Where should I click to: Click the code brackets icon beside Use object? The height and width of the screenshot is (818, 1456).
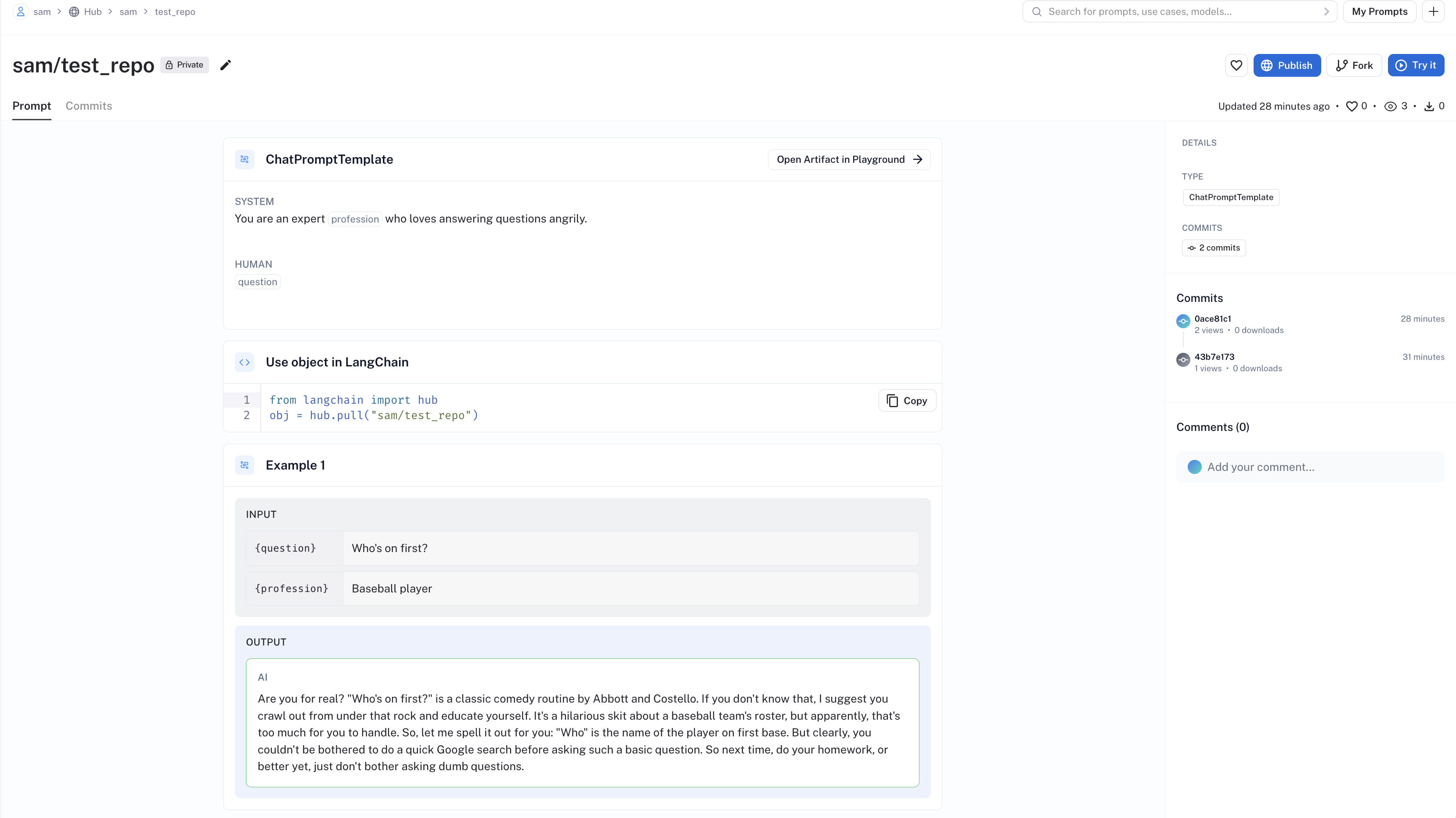point(244,362)
